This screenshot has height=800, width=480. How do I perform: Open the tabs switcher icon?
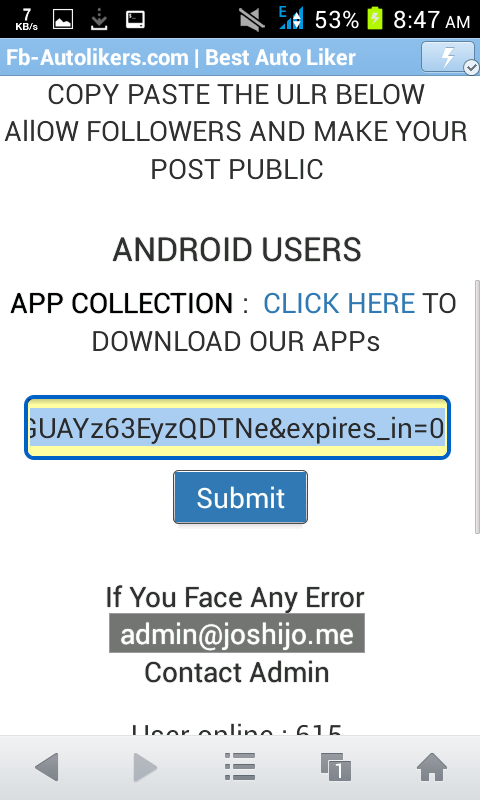[x=336, y=766]
